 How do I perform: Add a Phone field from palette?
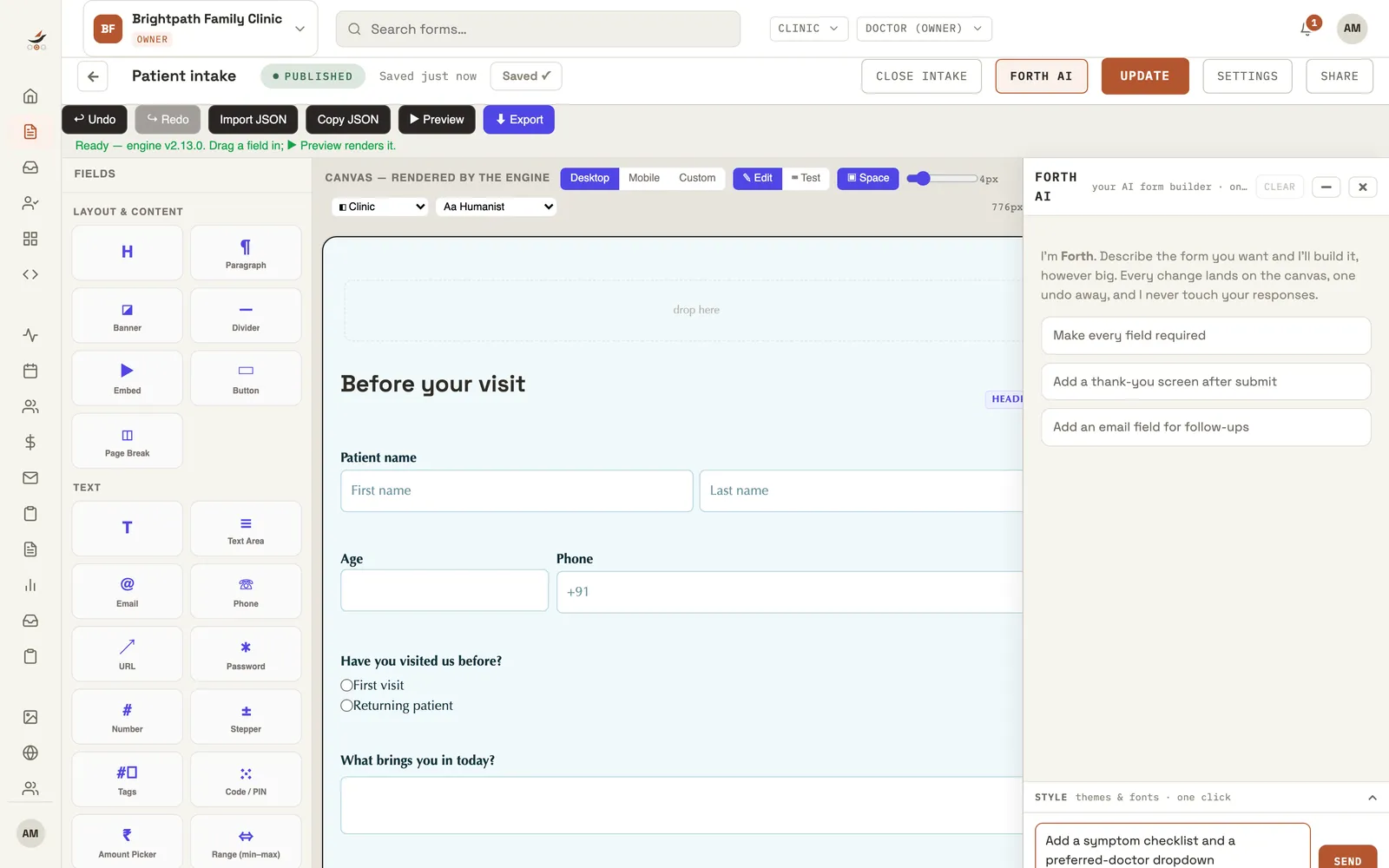pos(246,591)
